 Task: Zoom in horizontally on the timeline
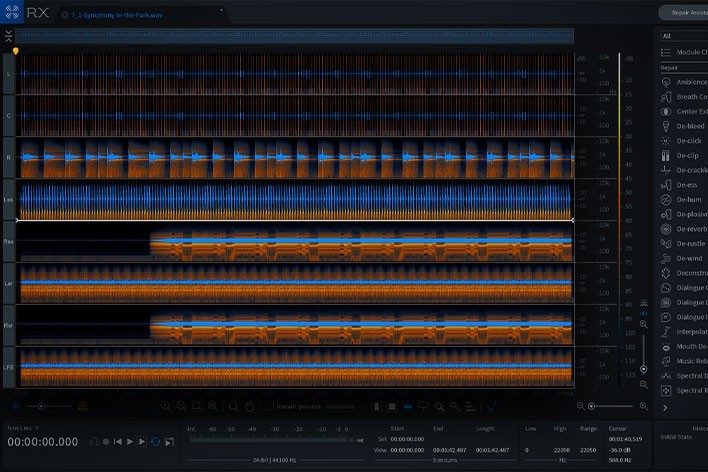(x=643, y=407)
